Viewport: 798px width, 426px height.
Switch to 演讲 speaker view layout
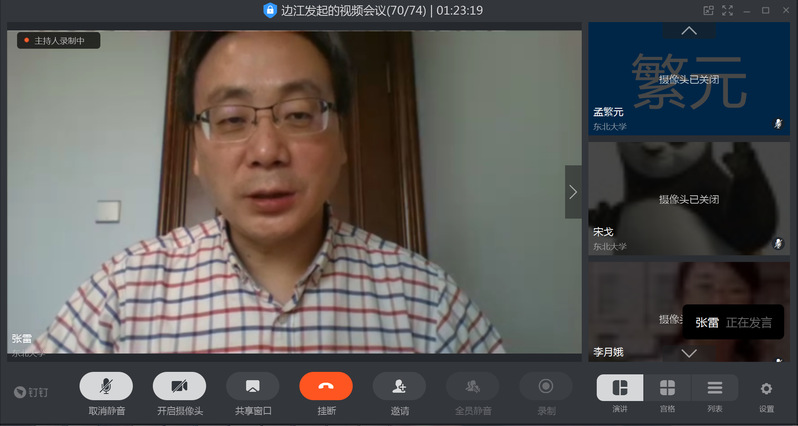(620, 388)
